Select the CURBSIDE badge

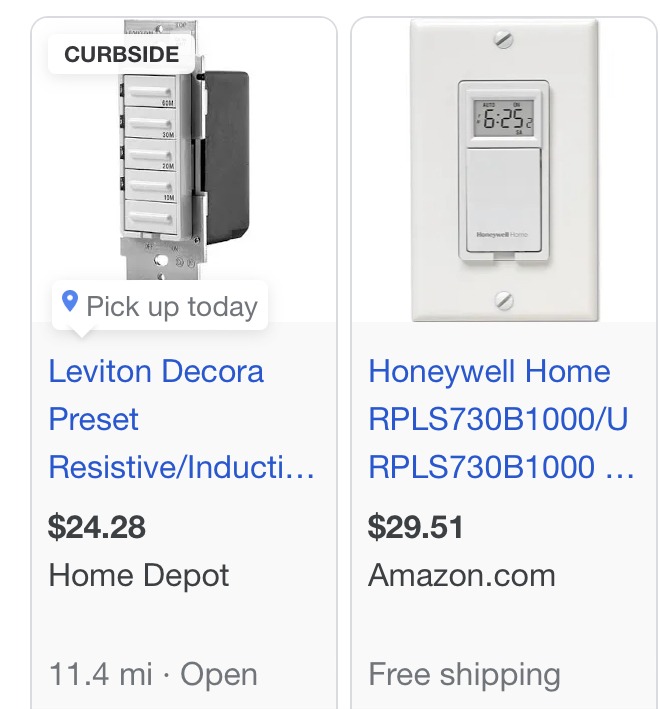point(121,54)
